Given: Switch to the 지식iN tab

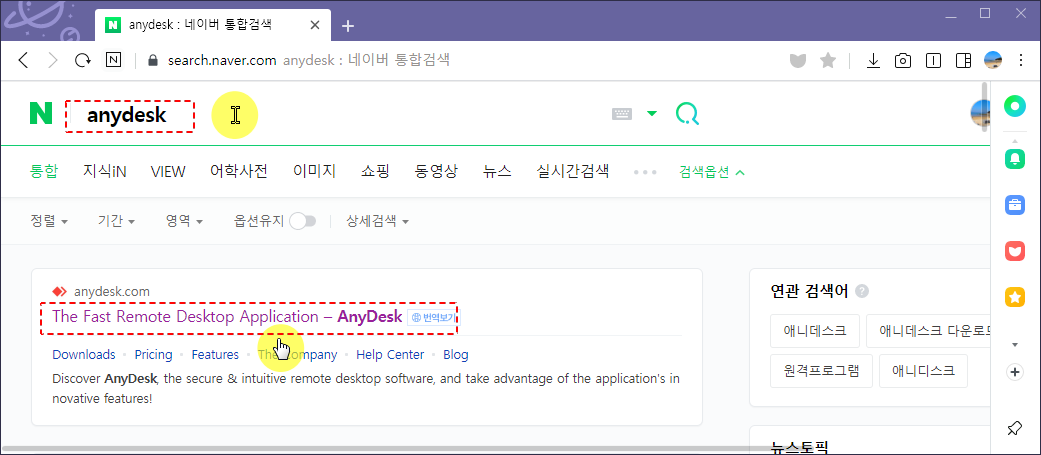Looking at the screenshot, I should coord(105,171).
